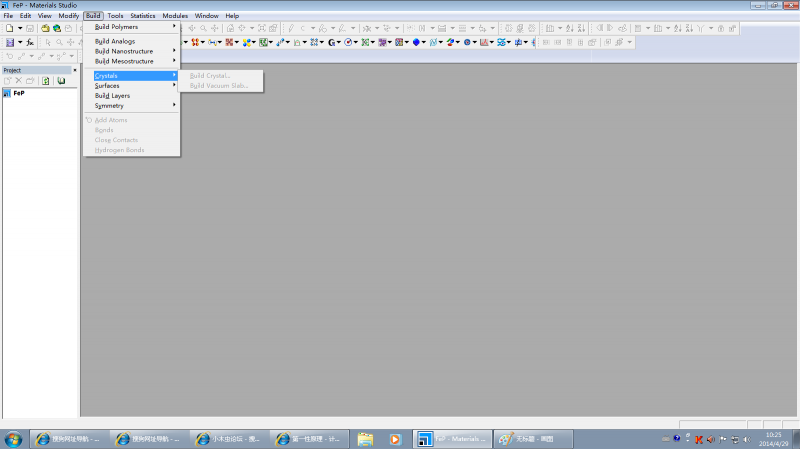Image resolution: width=800 pixels, height=449 pixels.
Task: Click the red graph chart module icon
Action: click(484, 42)
